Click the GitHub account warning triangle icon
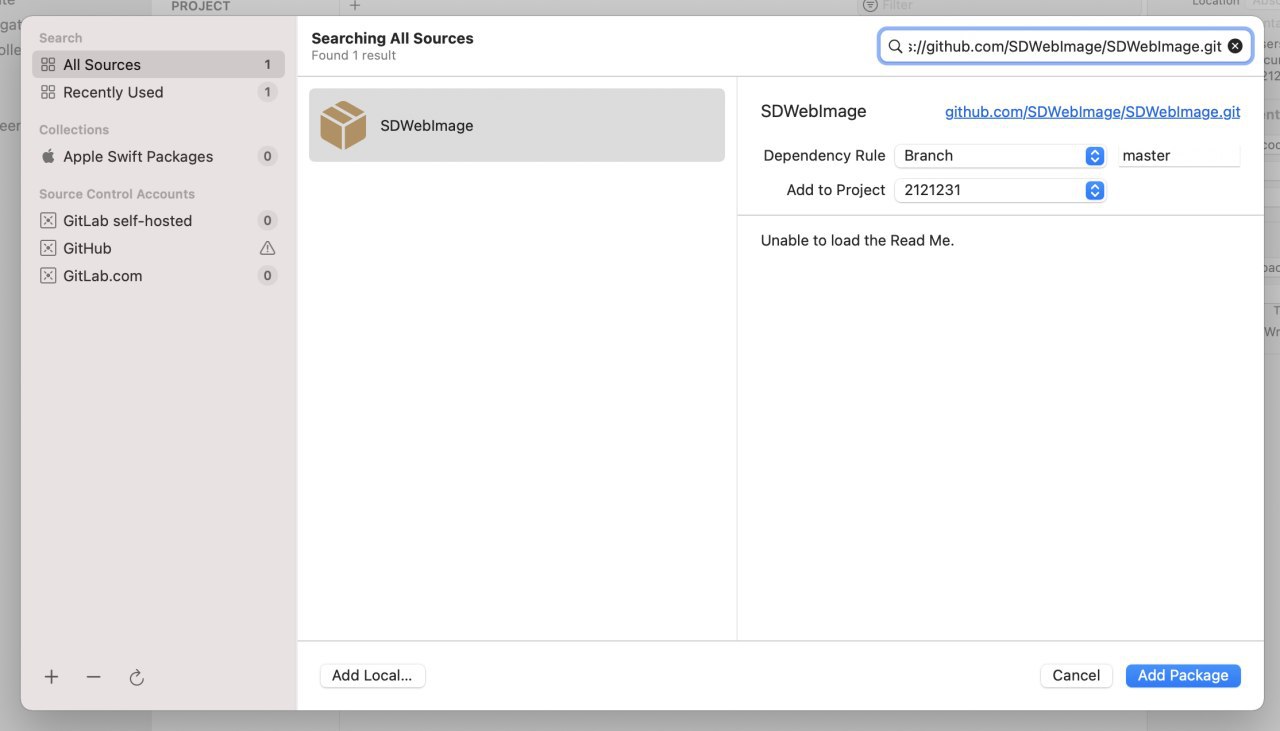1280x731 pixels. [x=267, y=248]
